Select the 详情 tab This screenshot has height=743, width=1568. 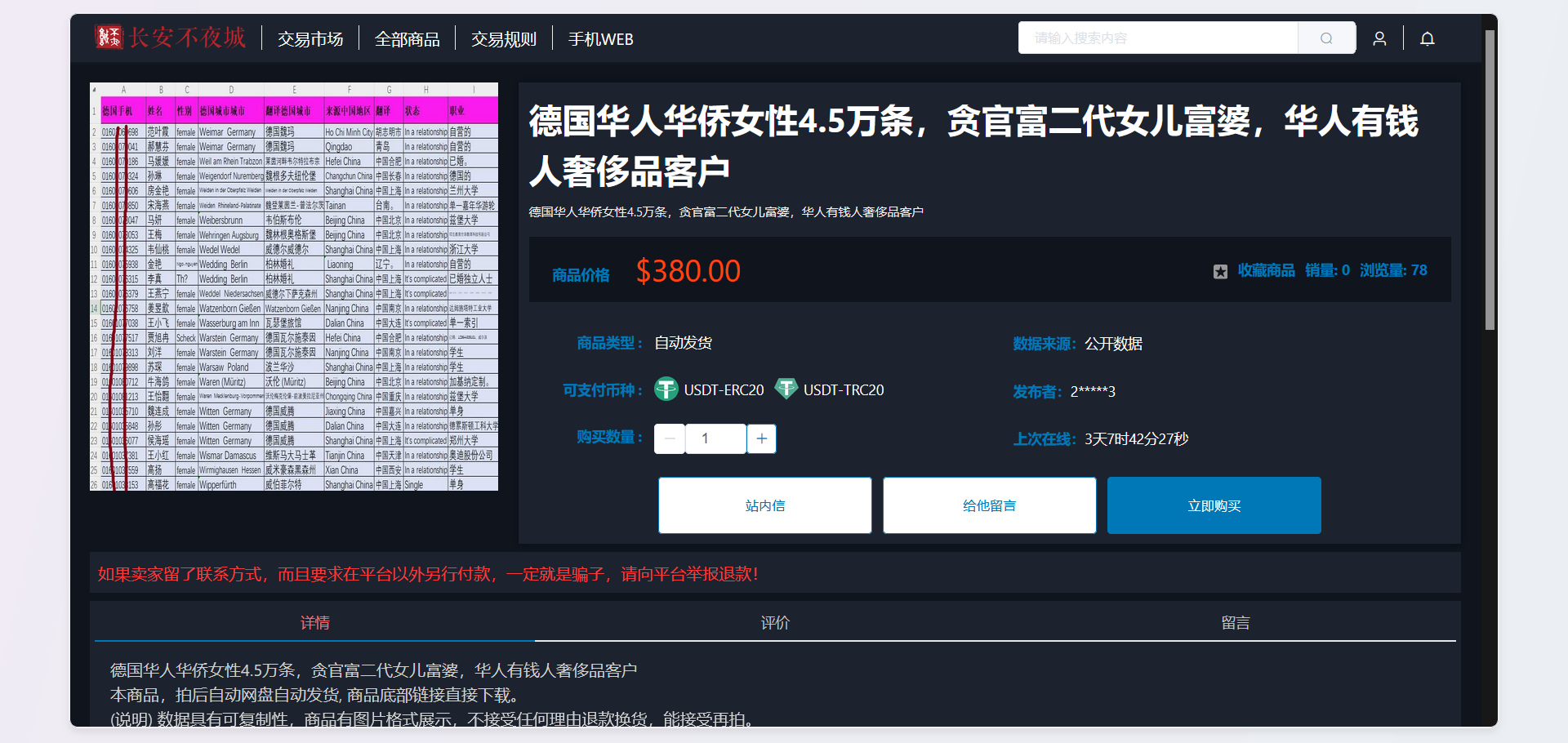click(314, 623)
